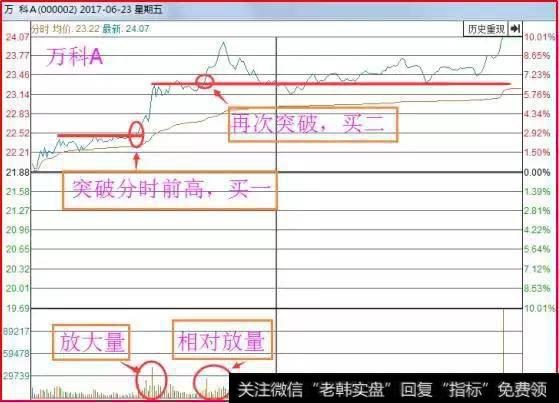Click the 7.23% percentage label
Screen dimensions: 559x403
click(x=537, y=75)
